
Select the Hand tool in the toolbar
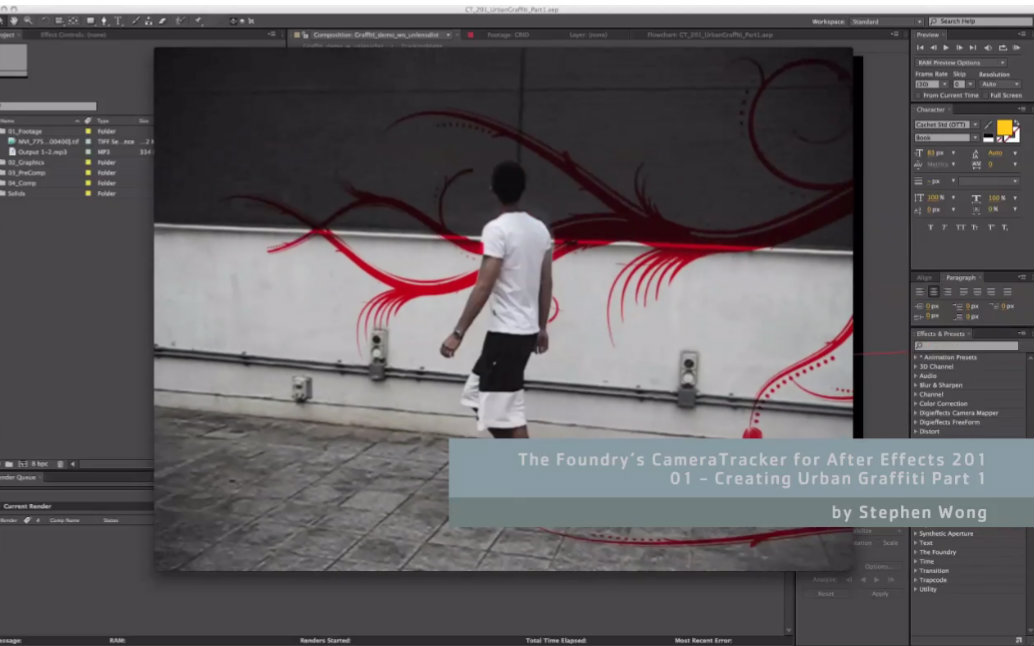(x=14, y=19)
